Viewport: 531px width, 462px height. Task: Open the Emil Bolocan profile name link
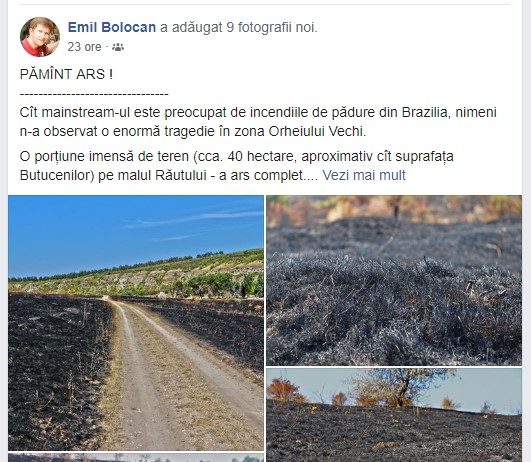[112, 27]
